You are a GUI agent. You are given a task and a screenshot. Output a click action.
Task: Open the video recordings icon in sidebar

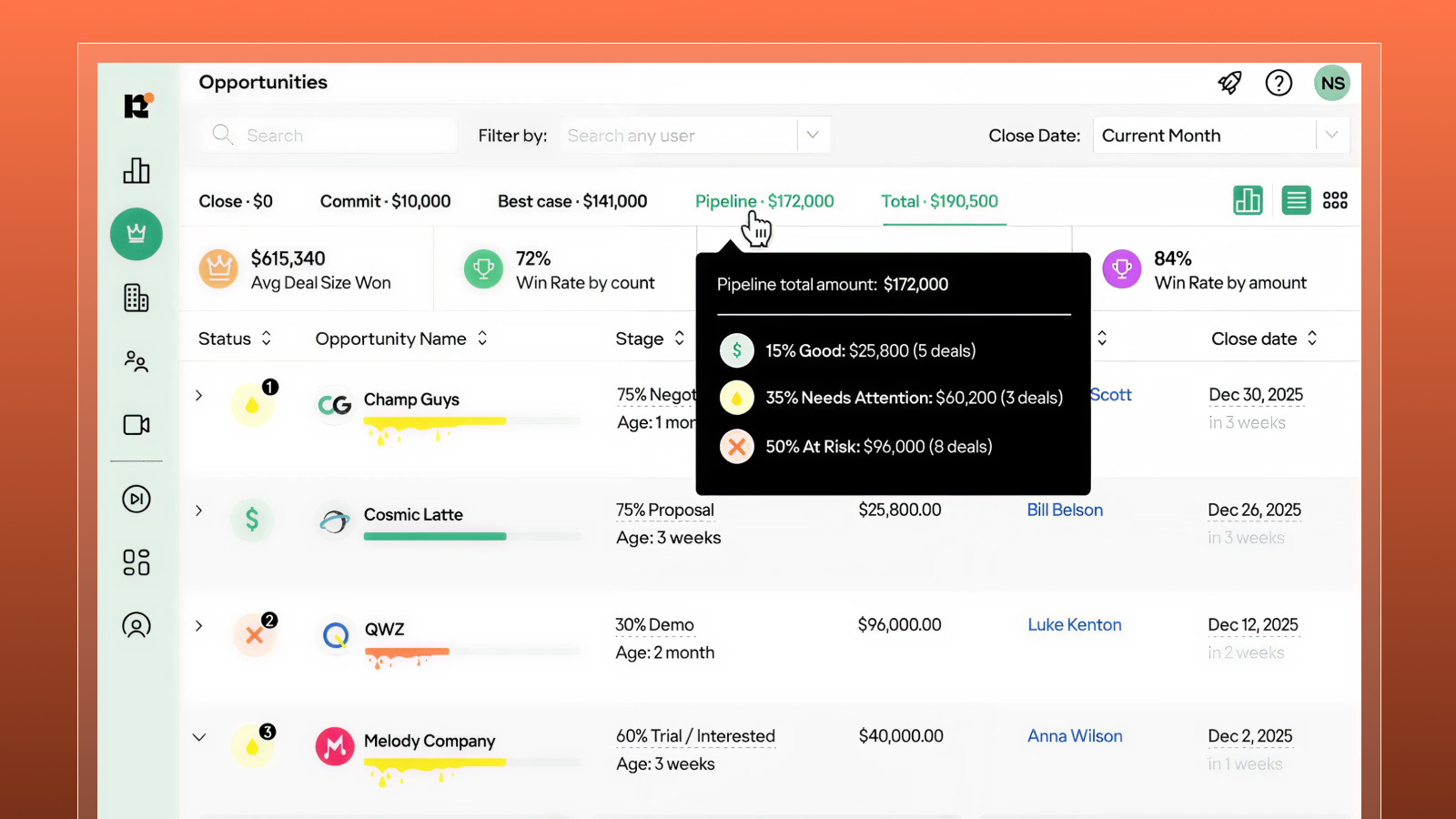(136, 425)
